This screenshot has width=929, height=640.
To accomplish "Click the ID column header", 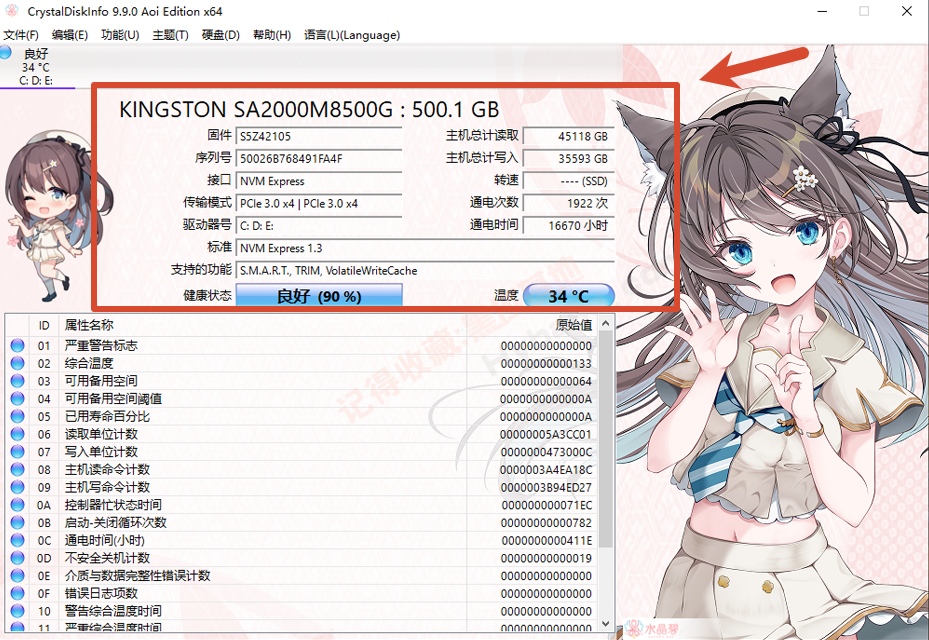I will pos(44,325).
